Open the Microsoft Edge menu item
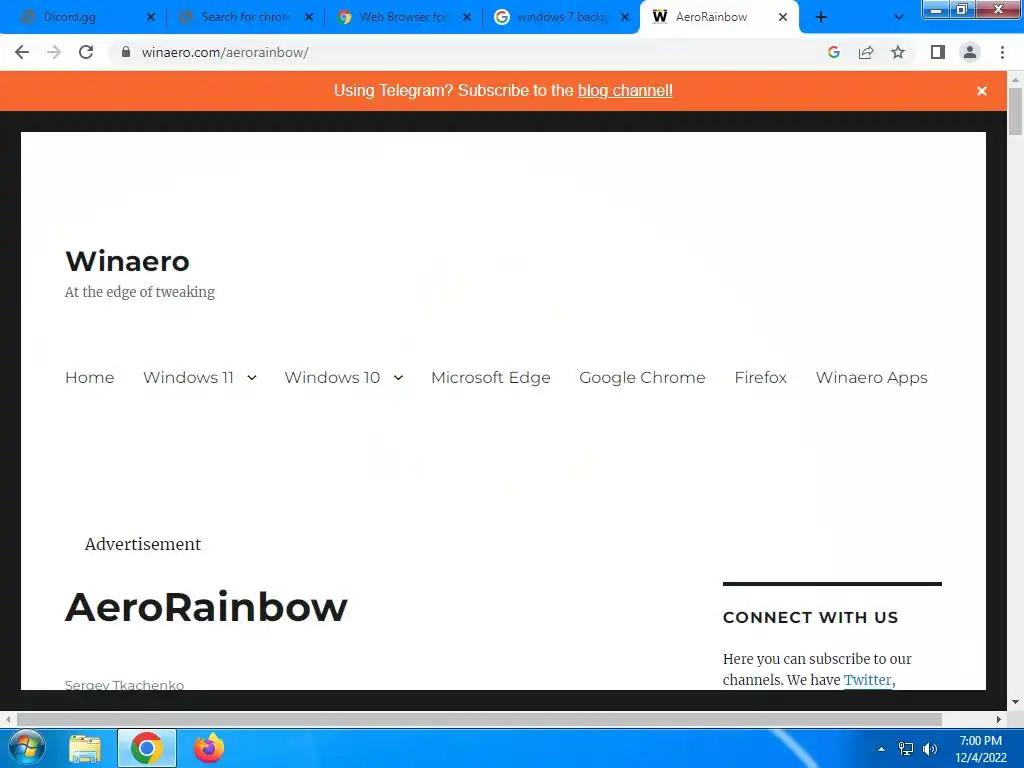 coord(490,377)
